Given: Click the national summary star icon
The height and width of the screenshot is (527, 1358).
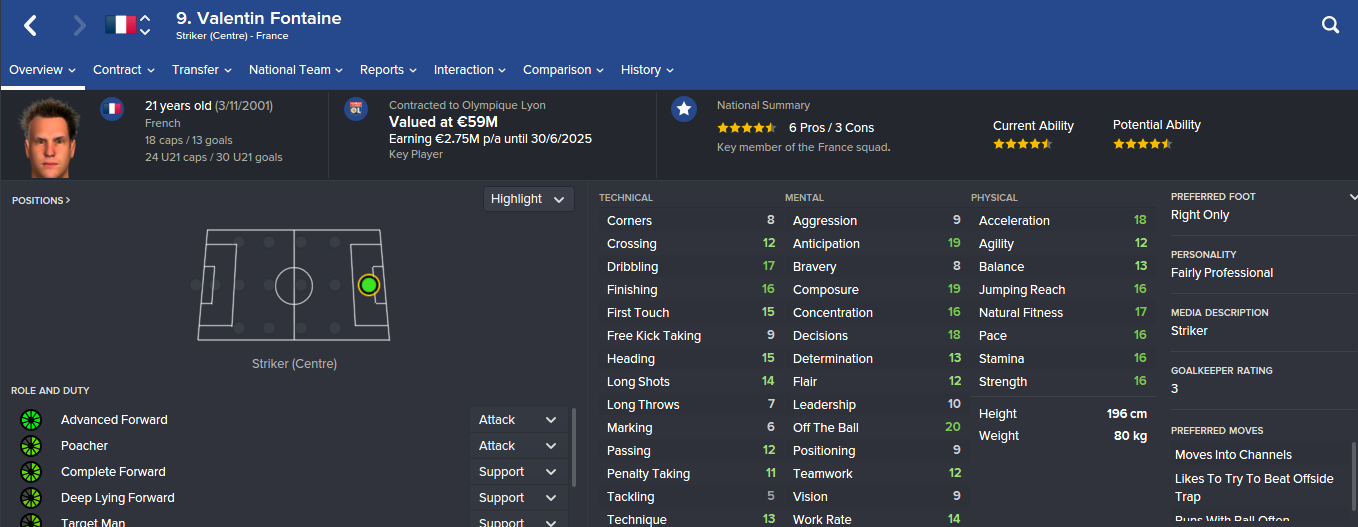Looking at the screenshot, I should click(x=684, y=109).
